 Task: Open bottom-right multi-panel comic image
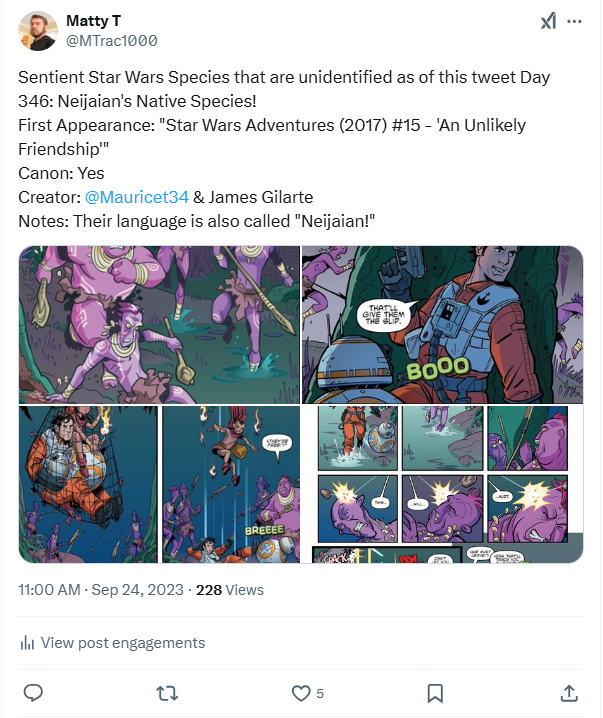[442, 484]
